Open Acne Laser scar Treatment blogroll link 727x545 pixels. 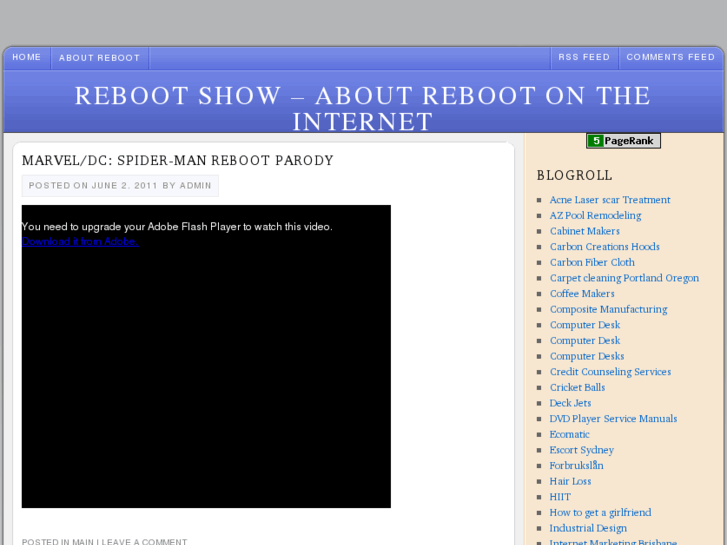coord(610,200)
